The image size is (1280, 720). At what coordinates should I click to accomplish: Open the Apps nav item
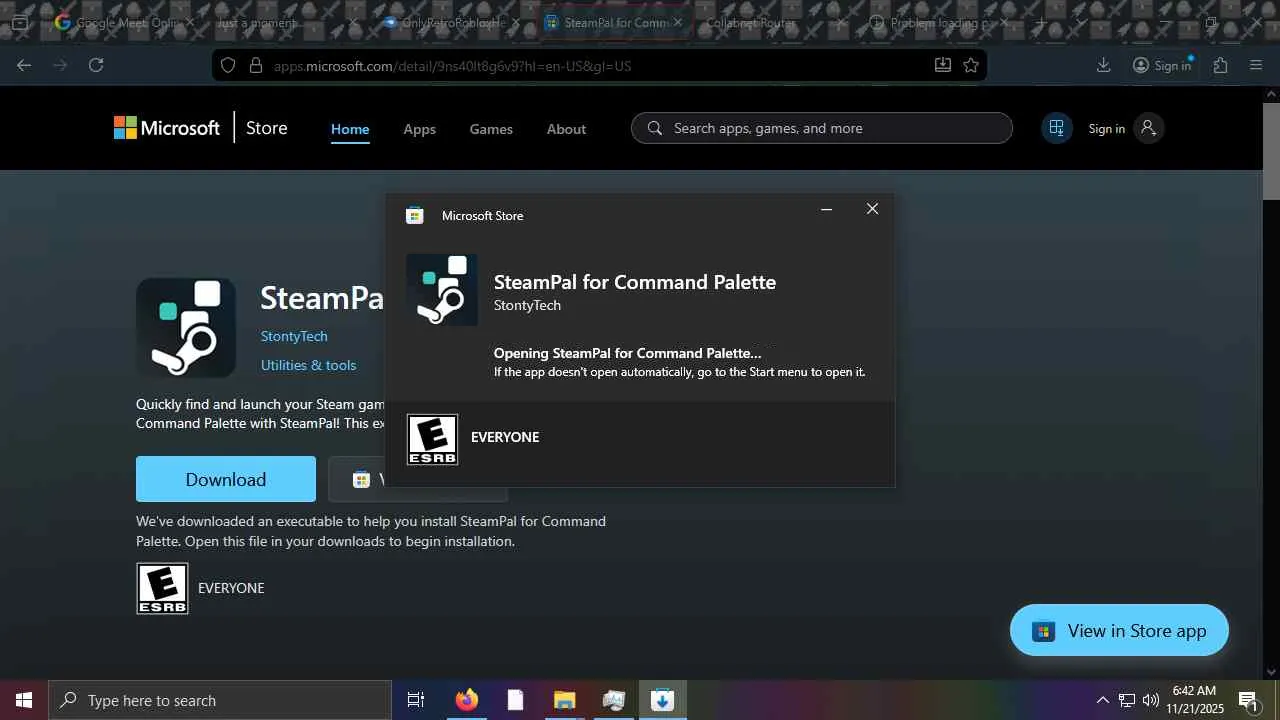coord(419,129)
